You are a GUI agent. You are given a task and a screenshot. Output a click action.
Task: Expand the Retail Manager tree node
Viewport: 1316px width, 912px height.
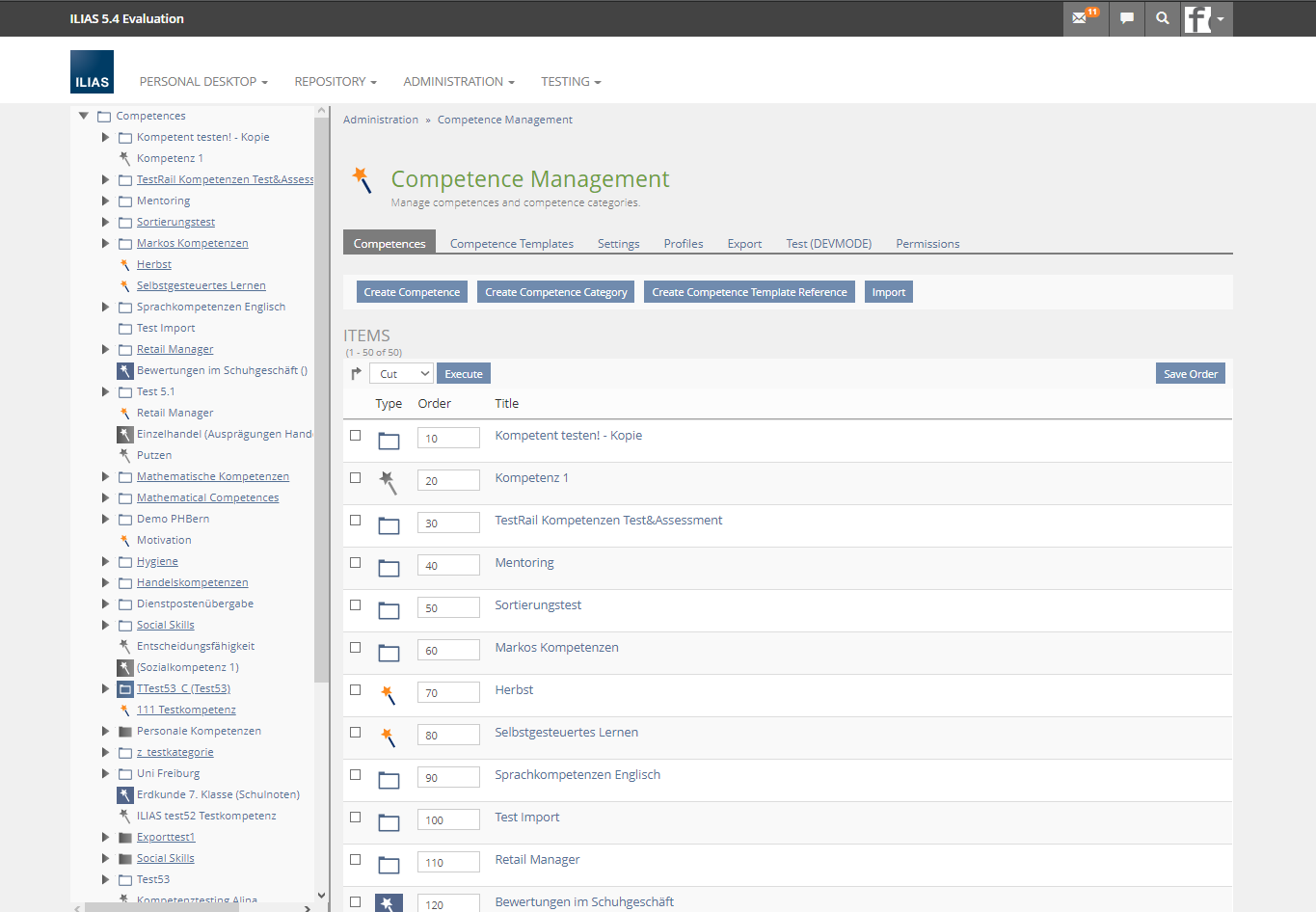coord(105,349)
